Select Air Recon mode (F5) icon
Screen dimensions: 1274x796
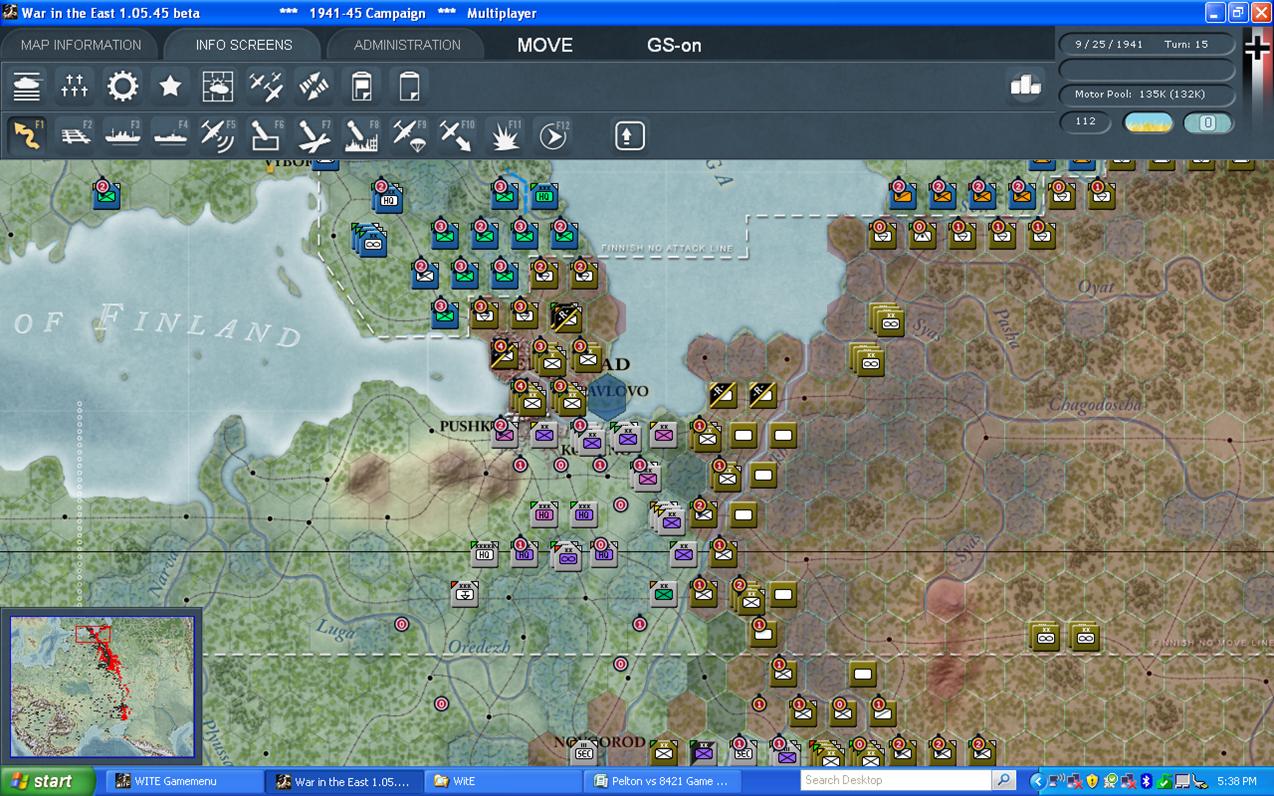click(x=218, y=135)
